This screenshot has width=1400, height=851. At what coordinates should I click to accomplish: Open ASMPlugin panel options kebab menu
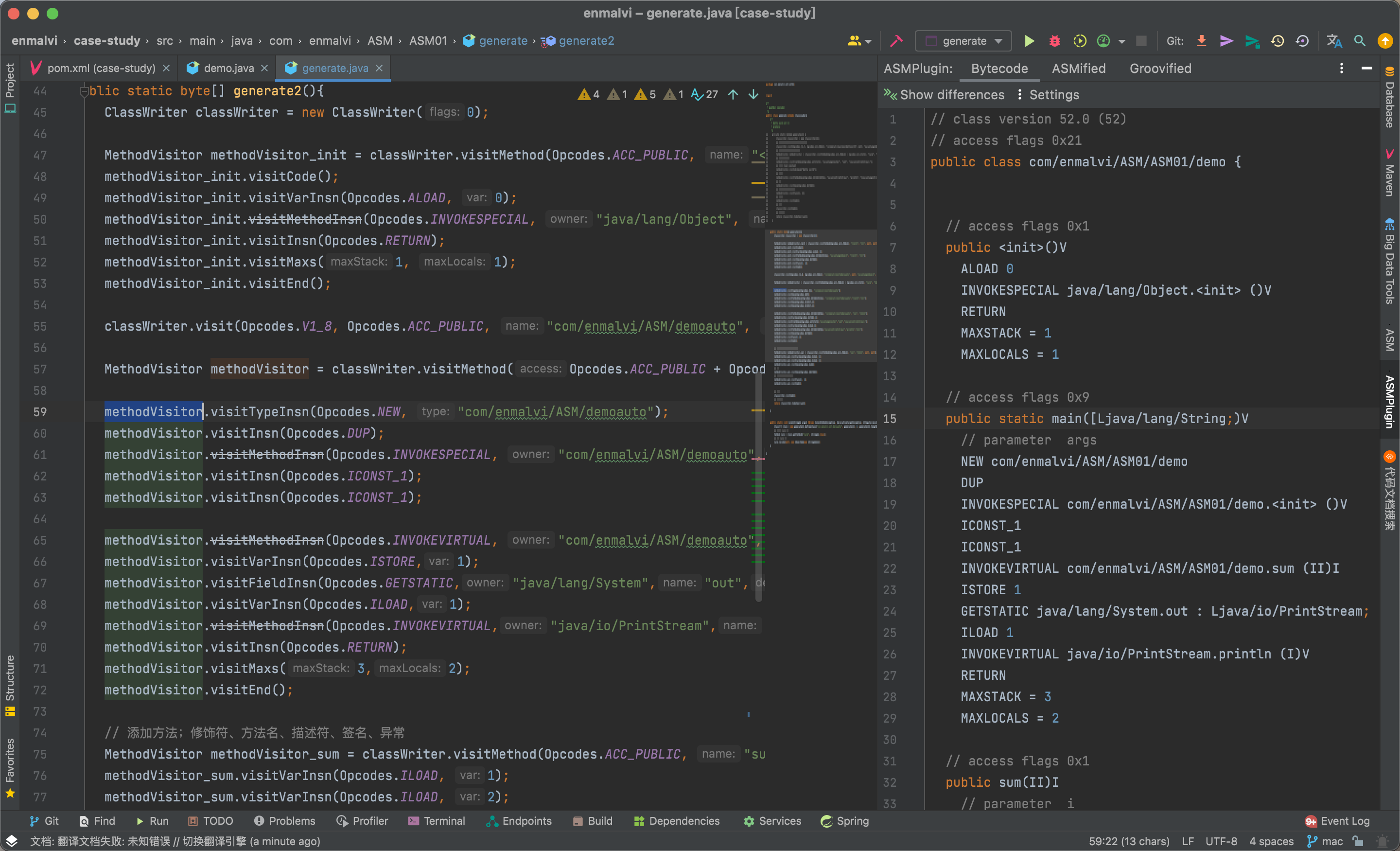1342,68
